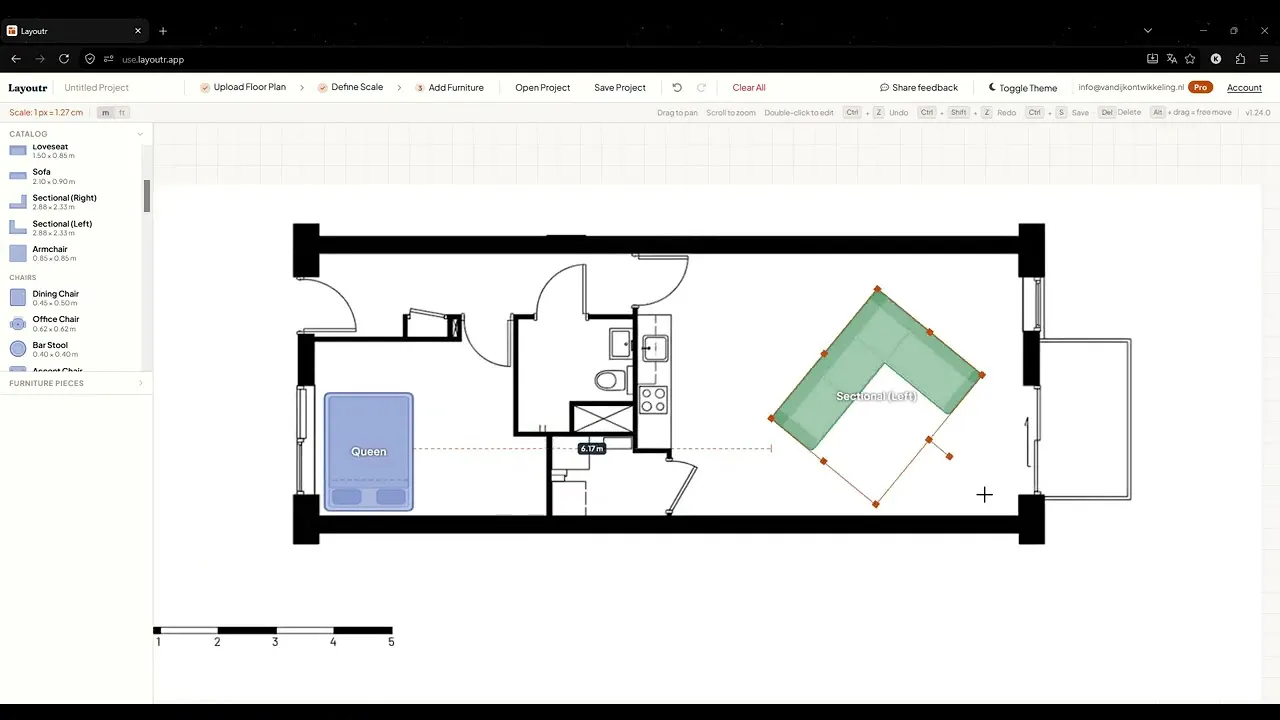Screen dimensions: 1280x720
Task: Go to the Add Furniture step
Action: pyautogui.click(x=449, y=88)
